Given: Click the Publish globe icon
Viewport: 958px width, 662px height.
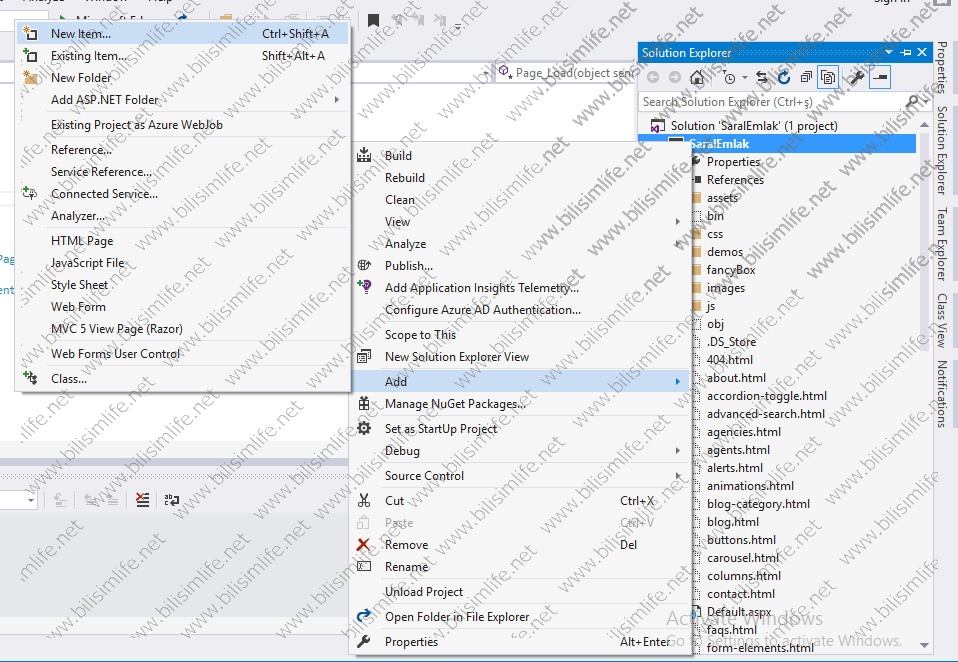Looking at the screenshot, I should coord(364,265).
